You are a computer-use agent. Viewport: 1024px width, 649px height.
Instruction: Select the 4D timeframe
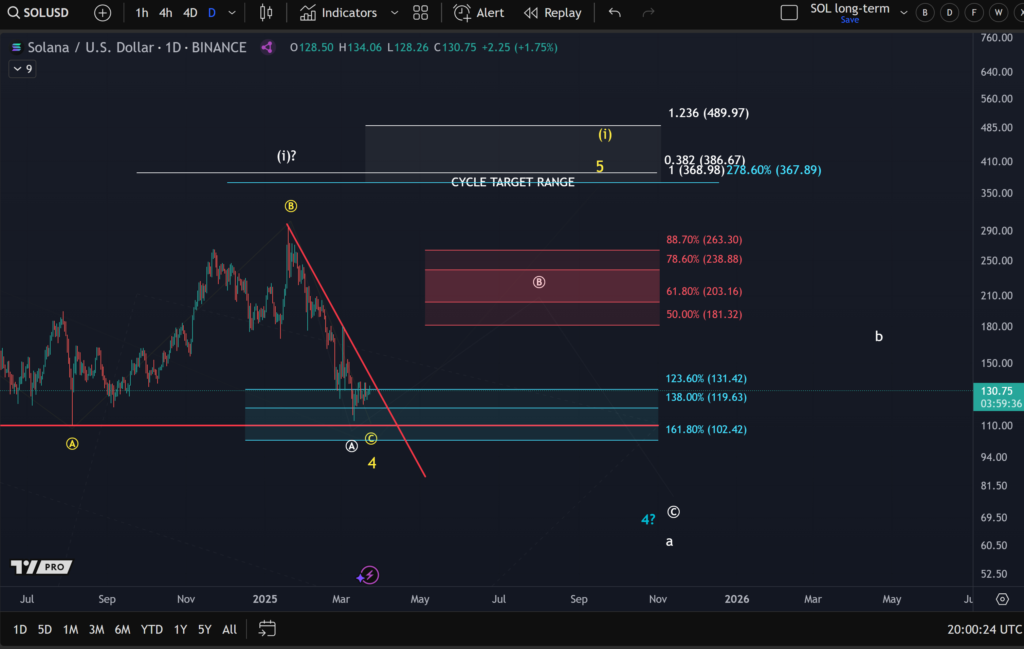point(189,12)
